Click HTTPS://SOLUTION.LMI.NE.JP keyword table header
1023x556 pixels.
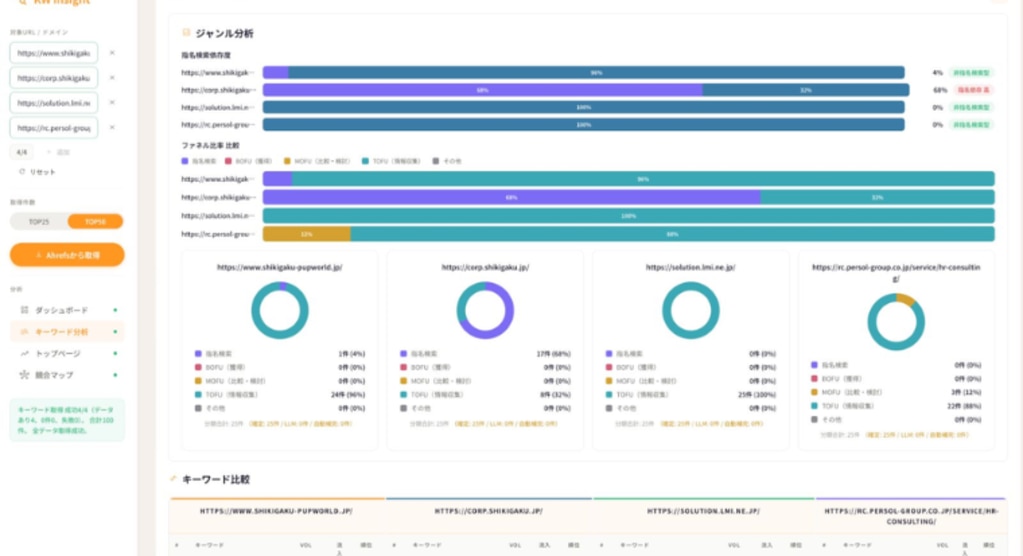pyautogui.click(x=703, y=511)
